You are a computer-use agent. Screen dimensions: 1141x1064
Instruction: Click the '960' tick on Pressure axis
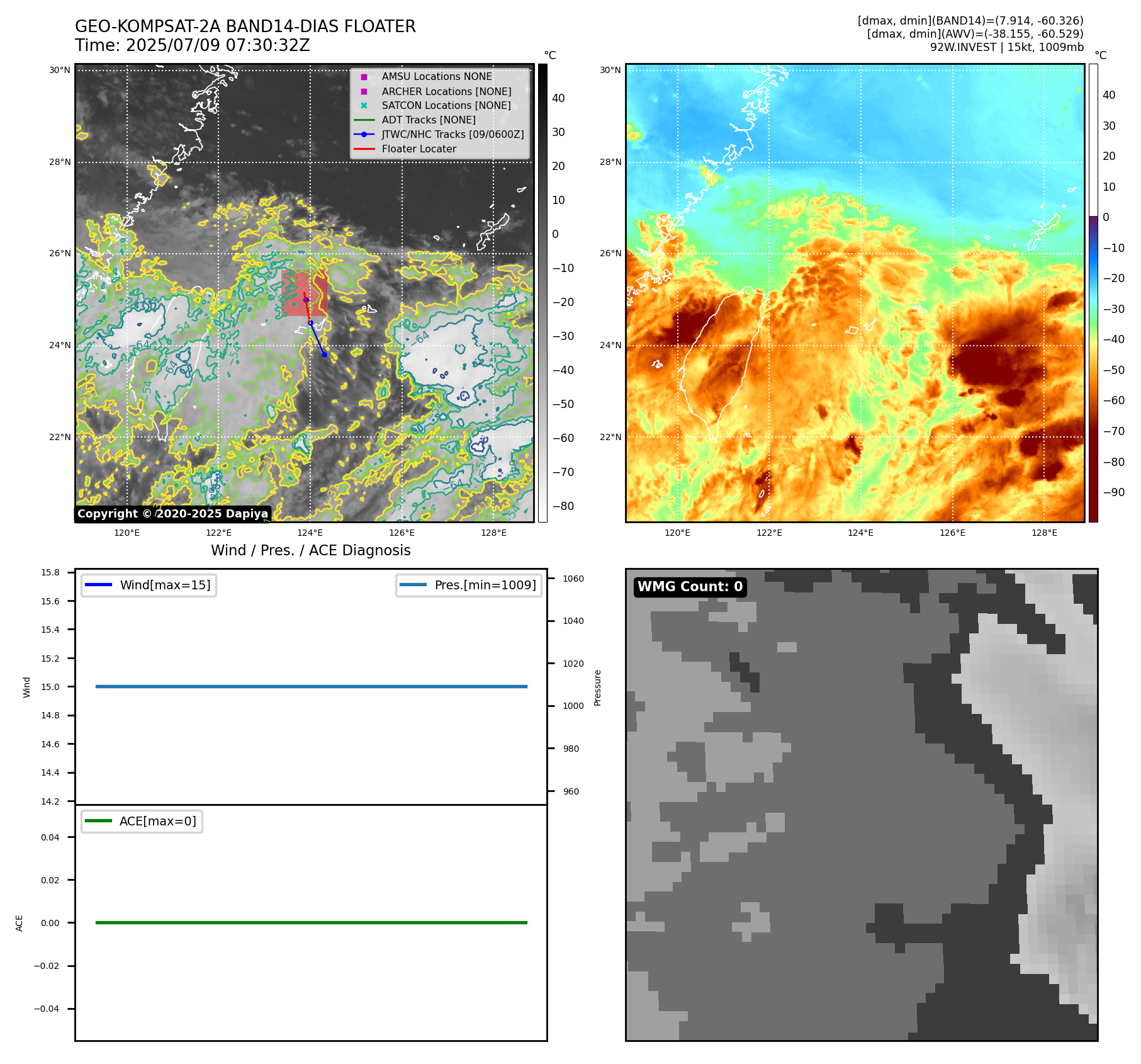pyautogui.click(x=571, y=791)
